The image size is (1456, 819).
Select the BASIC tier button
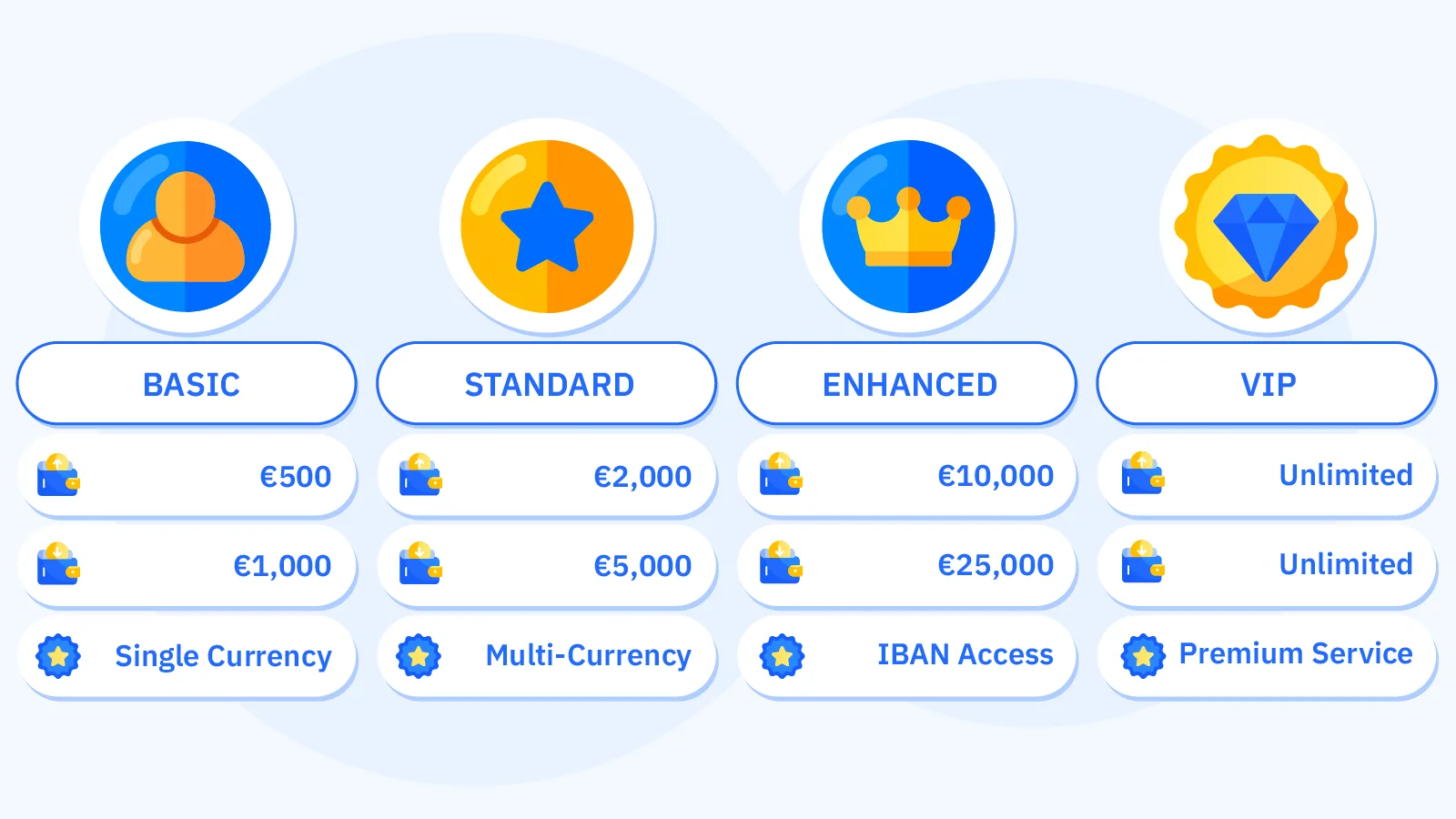[x=187, y=384]
